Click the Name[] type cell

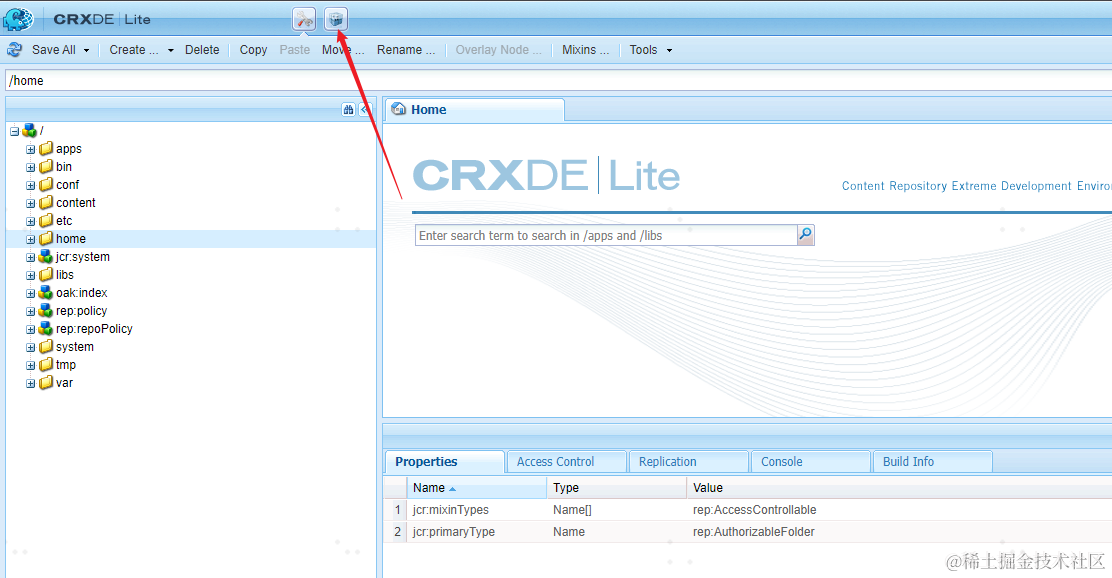(x=572, y=510)
